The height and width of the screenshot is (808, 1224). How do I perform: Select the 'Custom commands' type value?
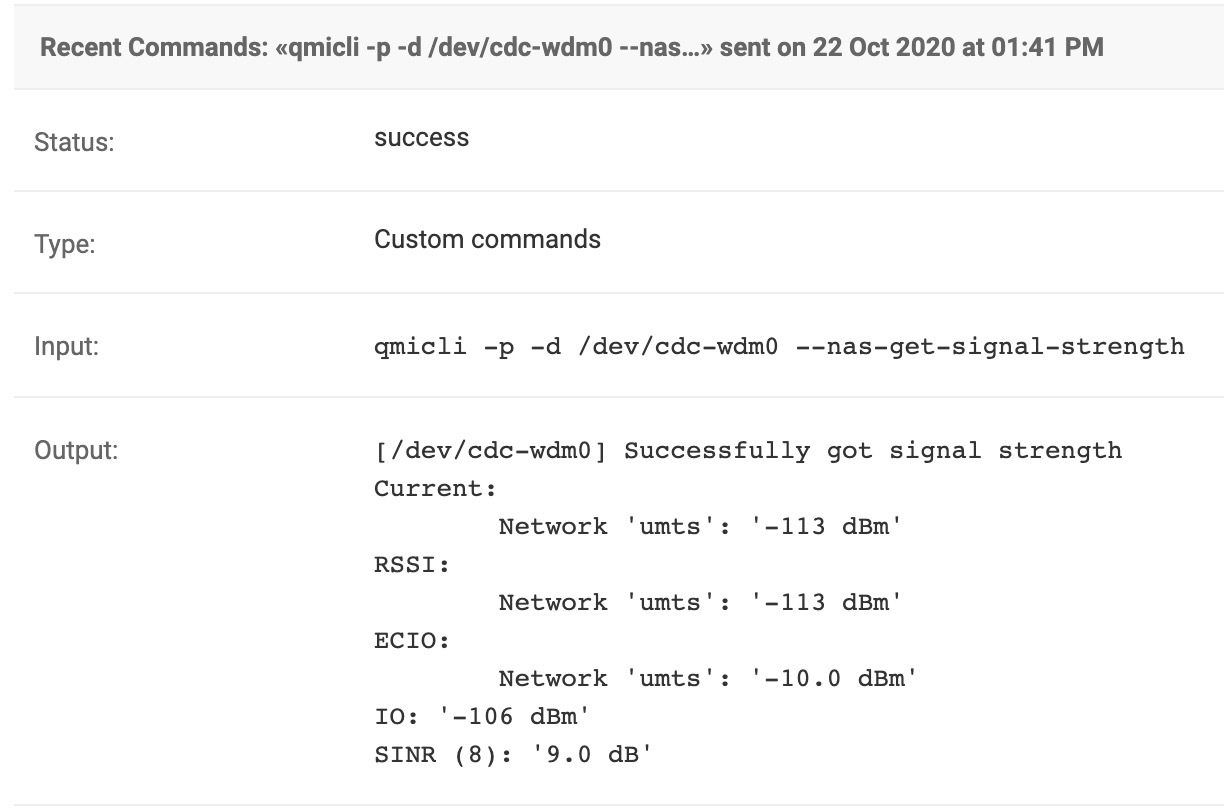click(487, 240)
